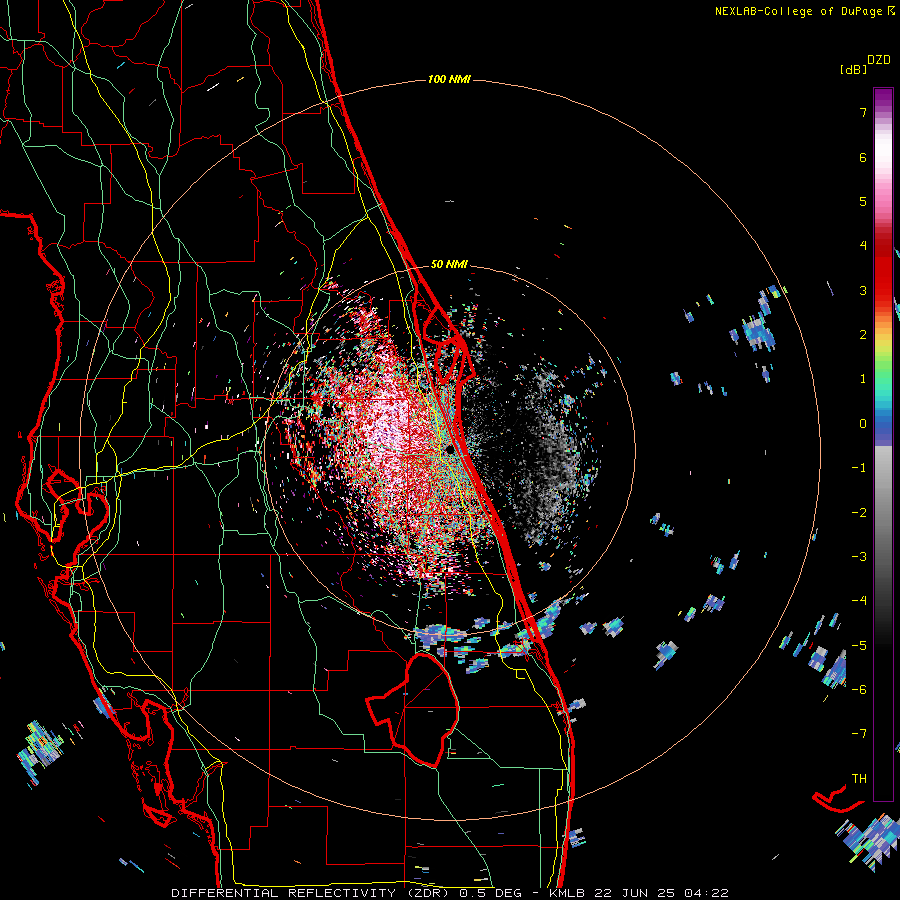Click the 1 value on the dB scale

[863, 379]
